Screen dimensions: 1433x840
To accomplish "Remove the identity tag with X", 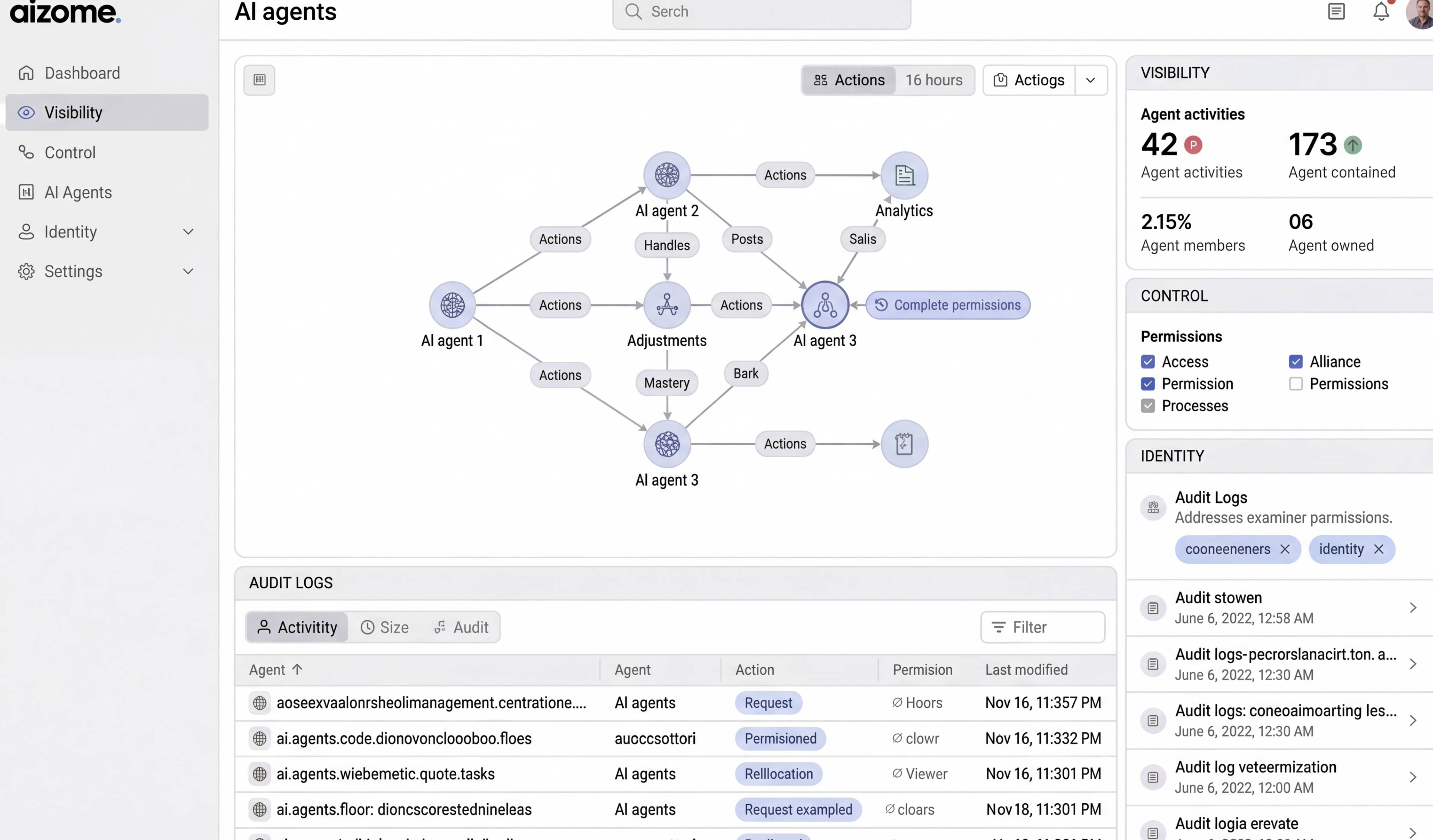I will 1378,549.
